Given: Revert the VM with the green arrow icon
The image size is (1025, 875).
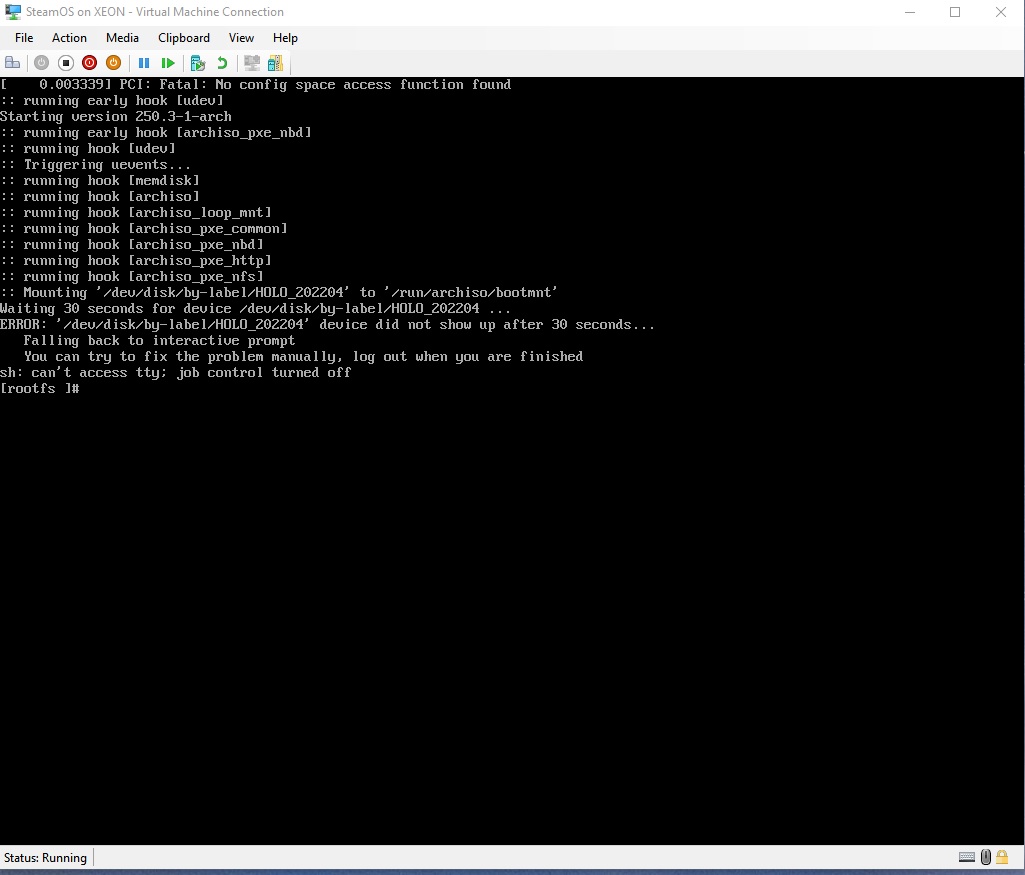Looking at the screenshot, I should pos(221,62).
